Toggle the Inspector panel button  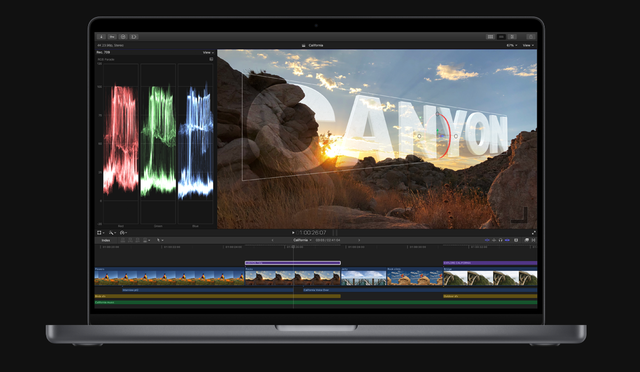pyautogui.click(x=512, y=37)
